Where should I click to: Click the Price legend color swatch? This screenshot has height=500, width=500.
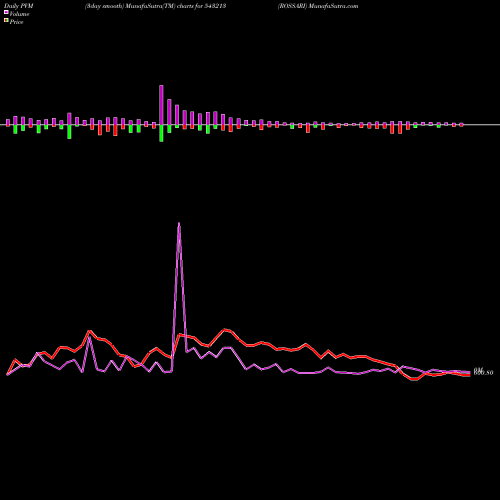coord(6,21)
